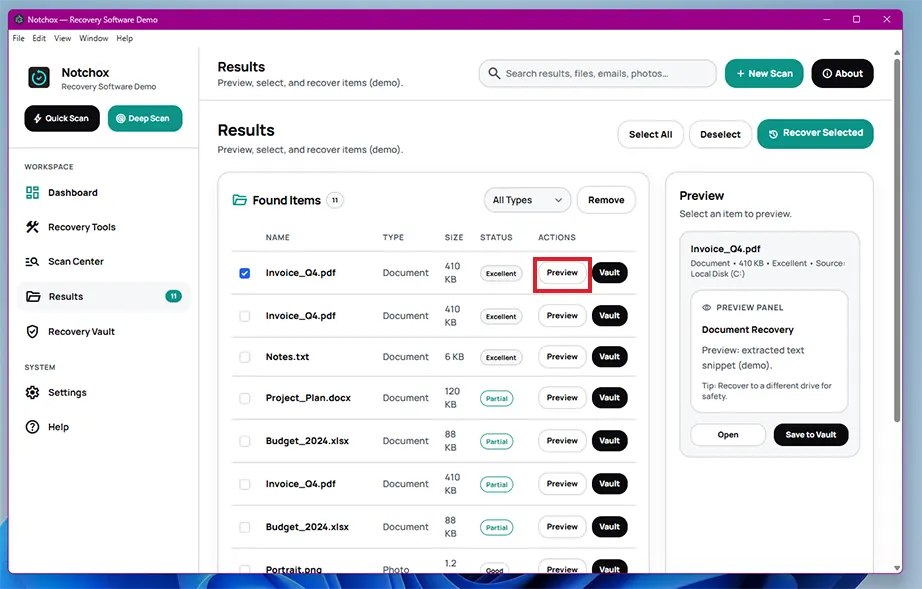The width and height of the screenshot is (922, 589).
Task: Open Recovery Tools via its wrench icon
Action: 32,227
